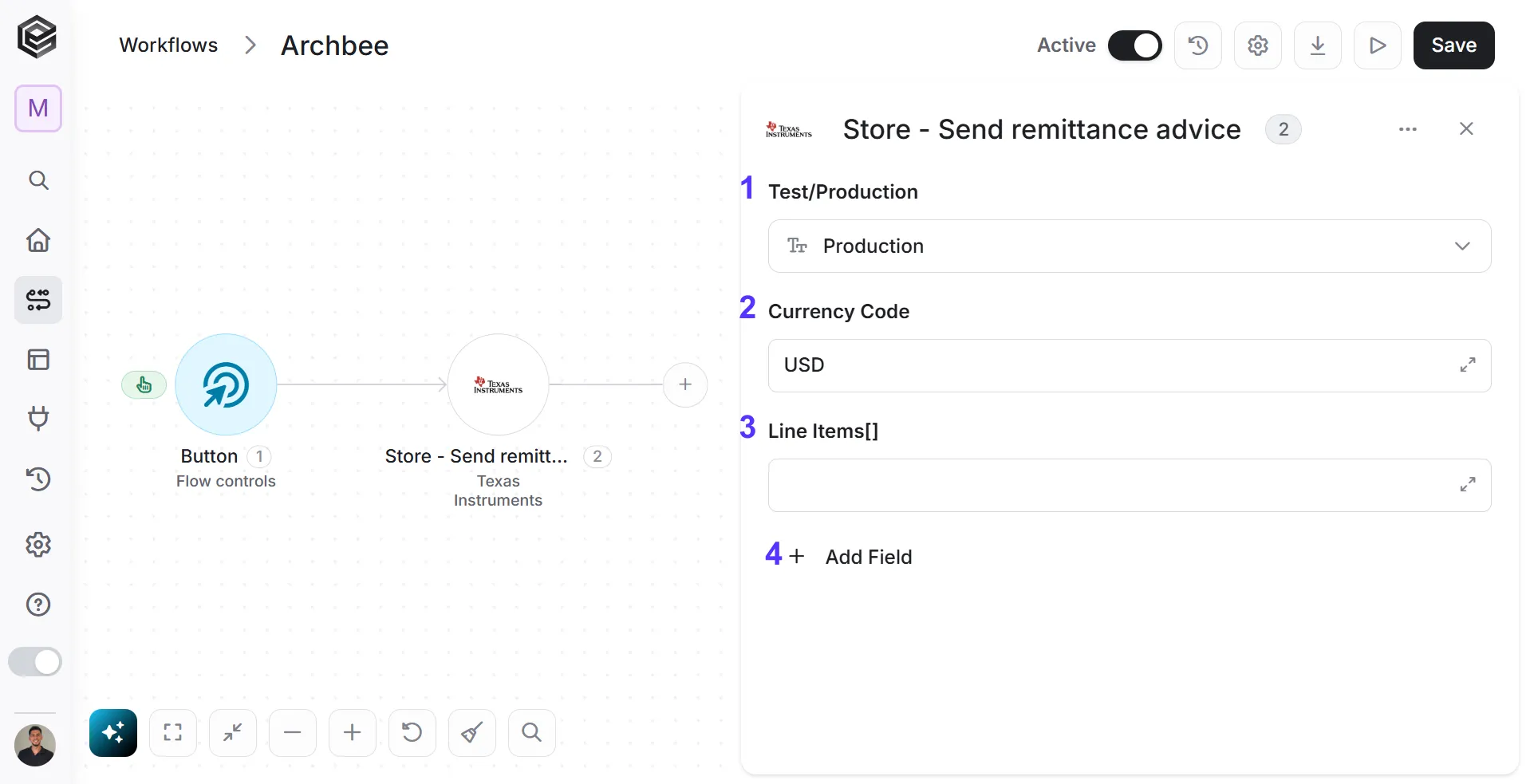The height and width of the screenshot is (784, 1530).
Task: Open the history icon in the sidebar
Action: [38, 479]
